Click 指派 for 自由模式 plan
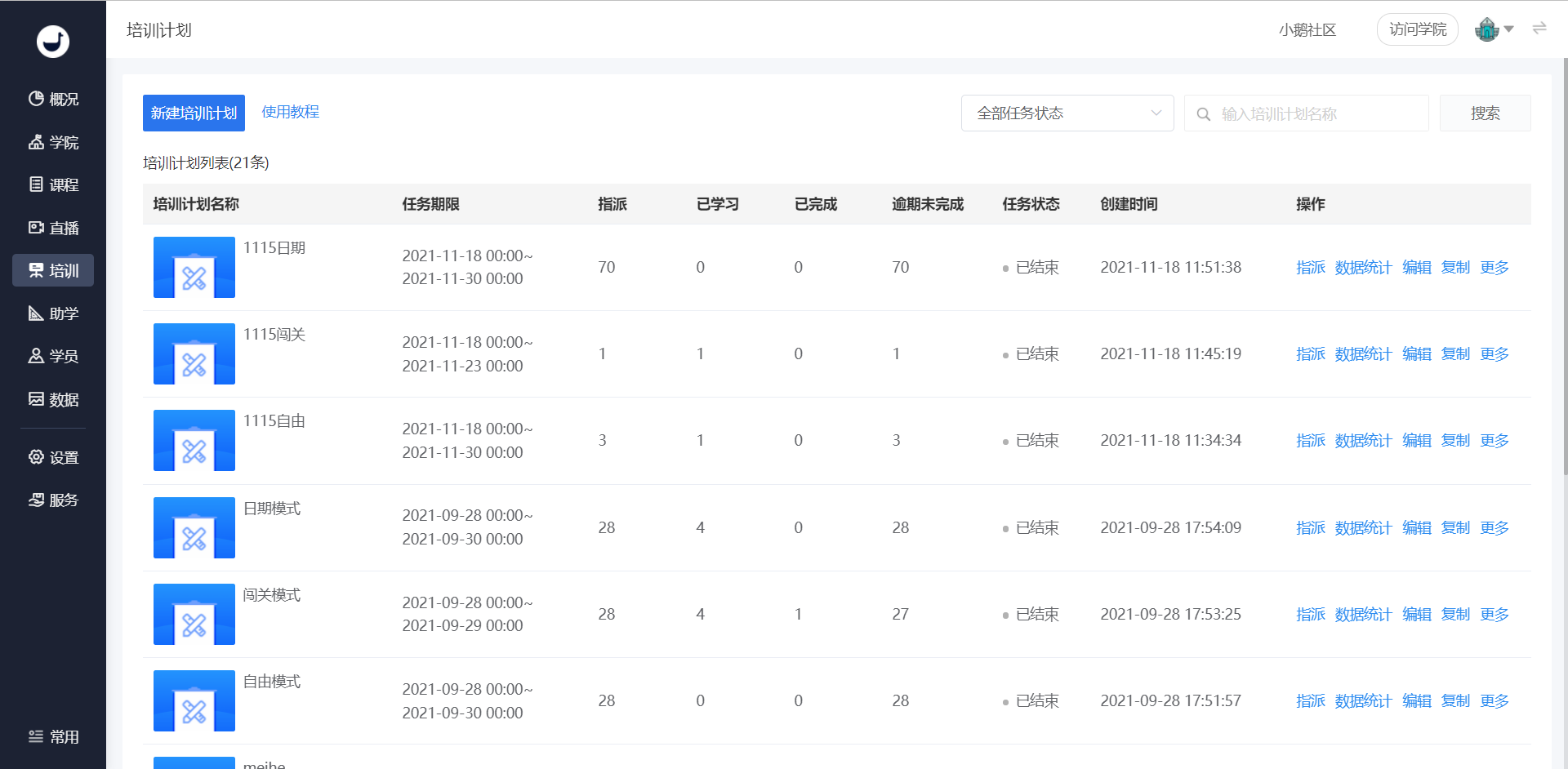 pos(1311,700)
